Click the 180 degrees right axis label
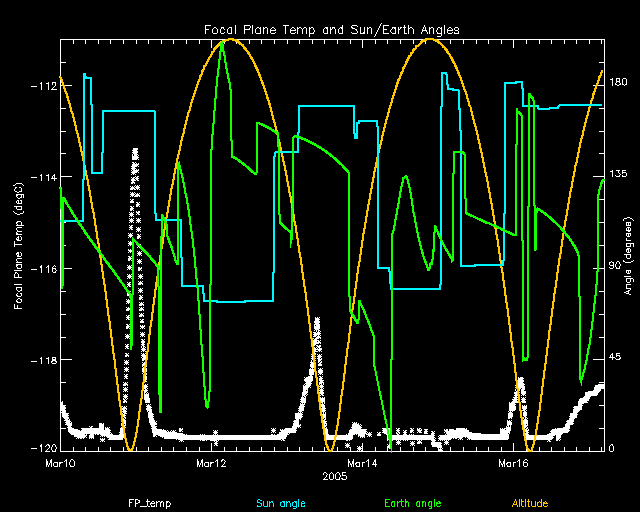This screenshot has width=640, height=512. click(x=618, y=86)
